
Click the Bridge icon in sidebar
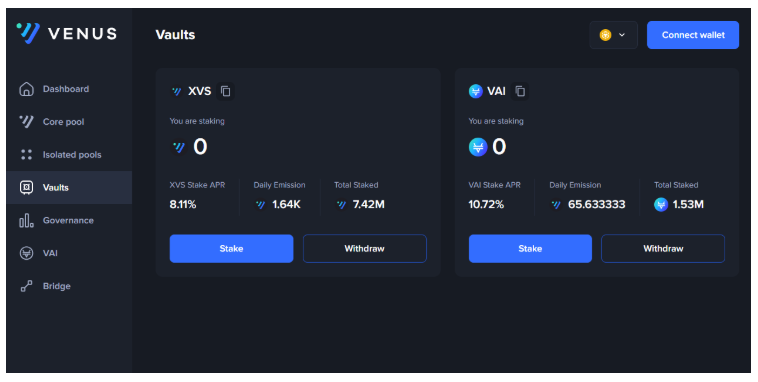[x=26, y=286]
